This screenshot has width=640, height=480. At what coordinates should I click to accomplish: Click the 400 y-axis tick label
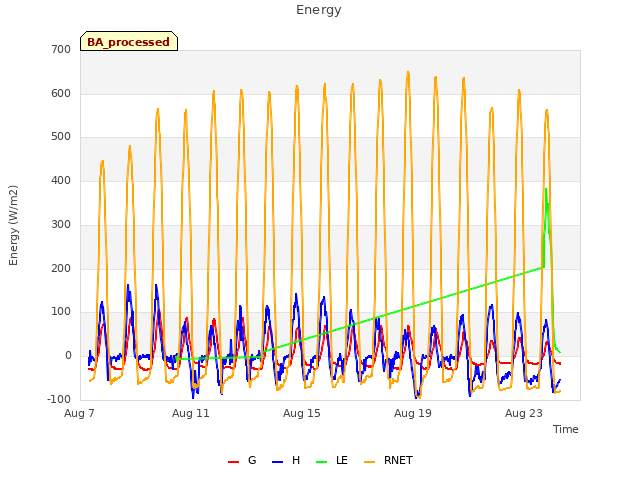pos(61,180)
